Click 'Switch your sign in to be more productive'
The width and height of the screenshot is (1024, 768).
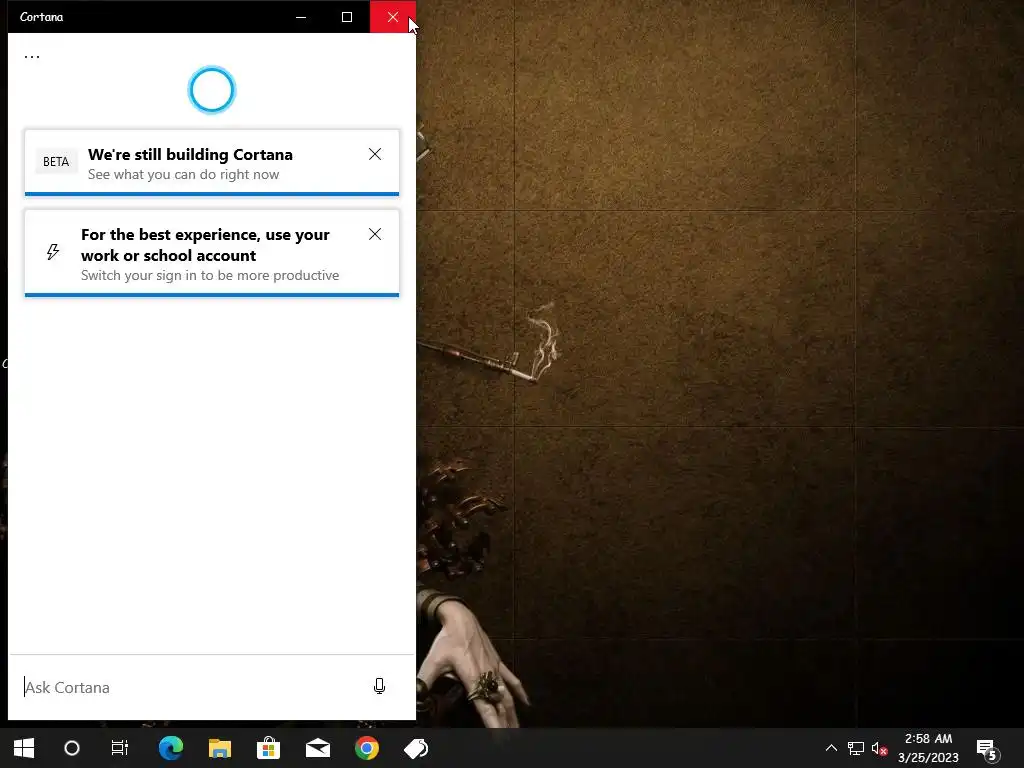pos(210,276)
